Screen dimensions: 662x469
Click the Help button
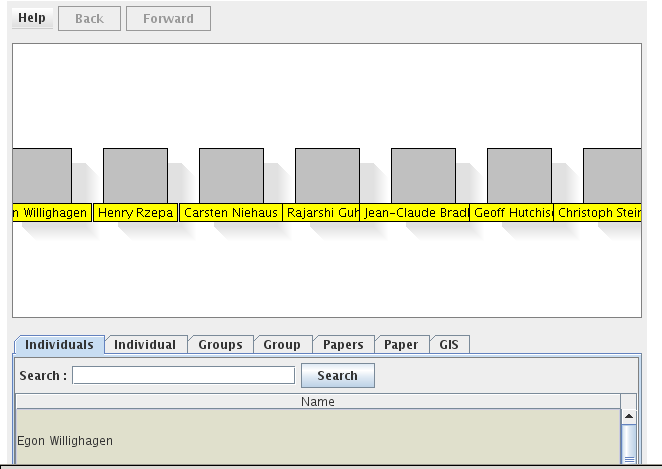[32, 19]
